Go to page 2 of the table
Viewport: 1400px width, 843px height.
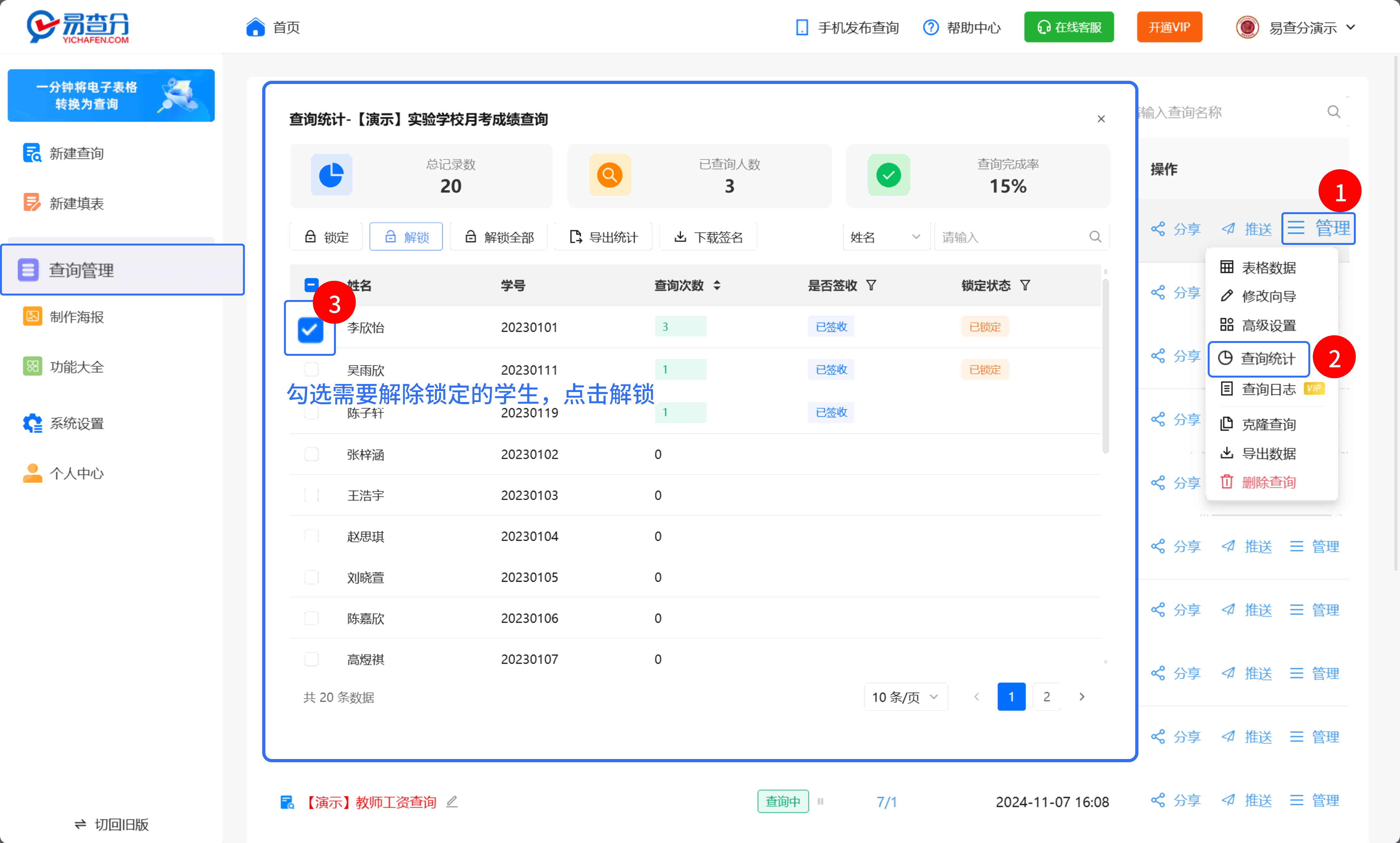tap(1046, 697)
